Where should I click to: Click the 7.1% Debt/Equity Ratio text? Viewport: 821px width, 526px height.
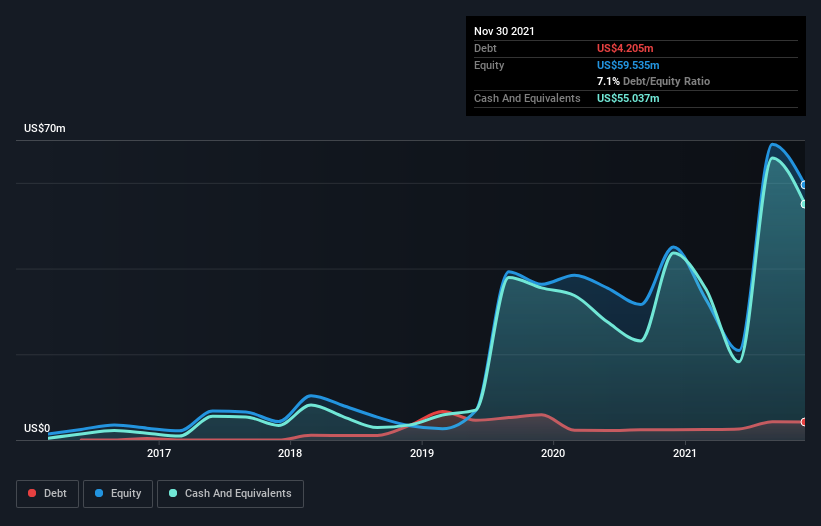click(653, 82)
